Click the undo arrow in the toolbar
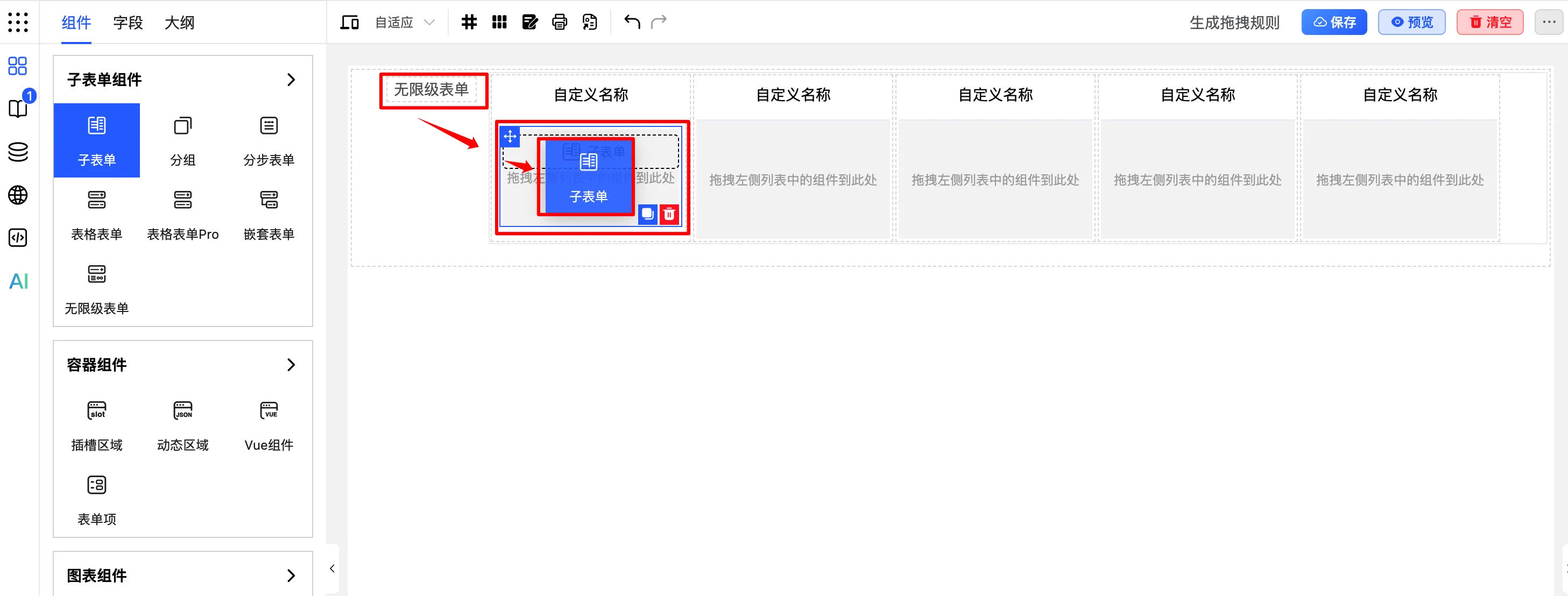The width and height of the screenshot is (1568, 596). [631, 22]
